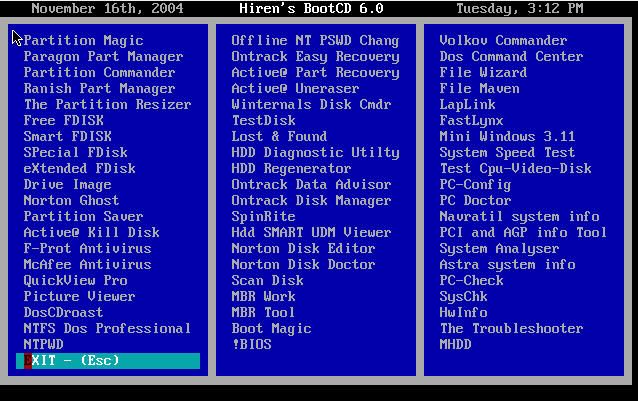Open PCI and AGP info Tool
638x401 pixels.
pos(523,232)
